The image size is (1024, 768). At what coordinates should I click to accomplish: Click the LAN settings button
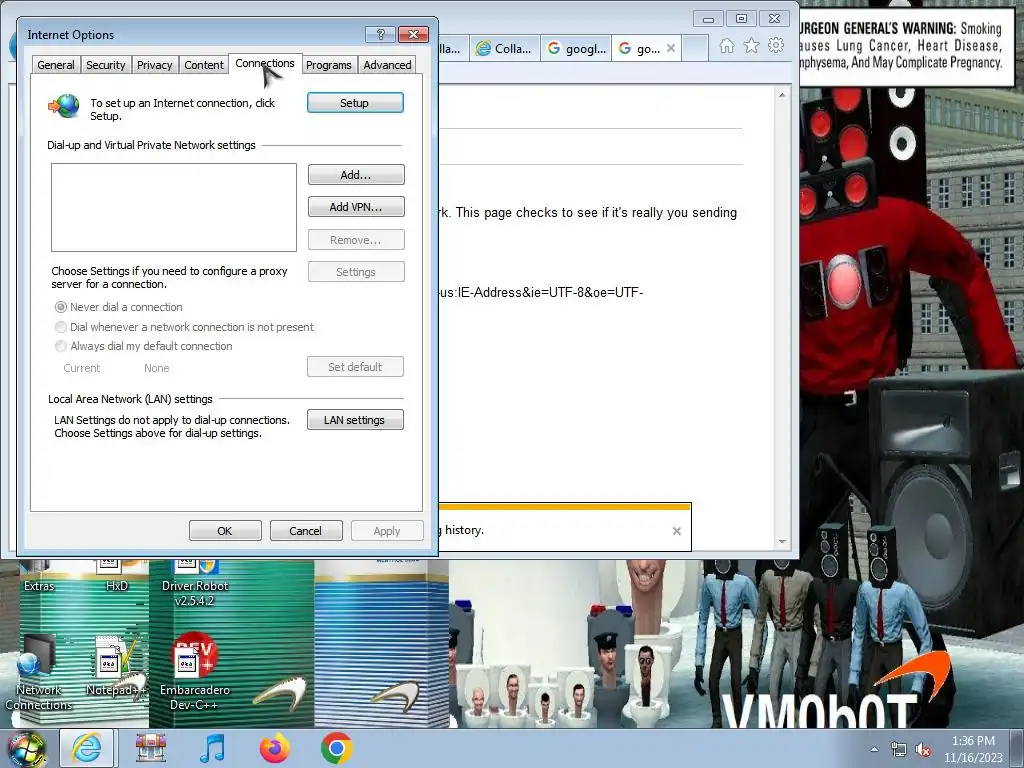[355, 419]
